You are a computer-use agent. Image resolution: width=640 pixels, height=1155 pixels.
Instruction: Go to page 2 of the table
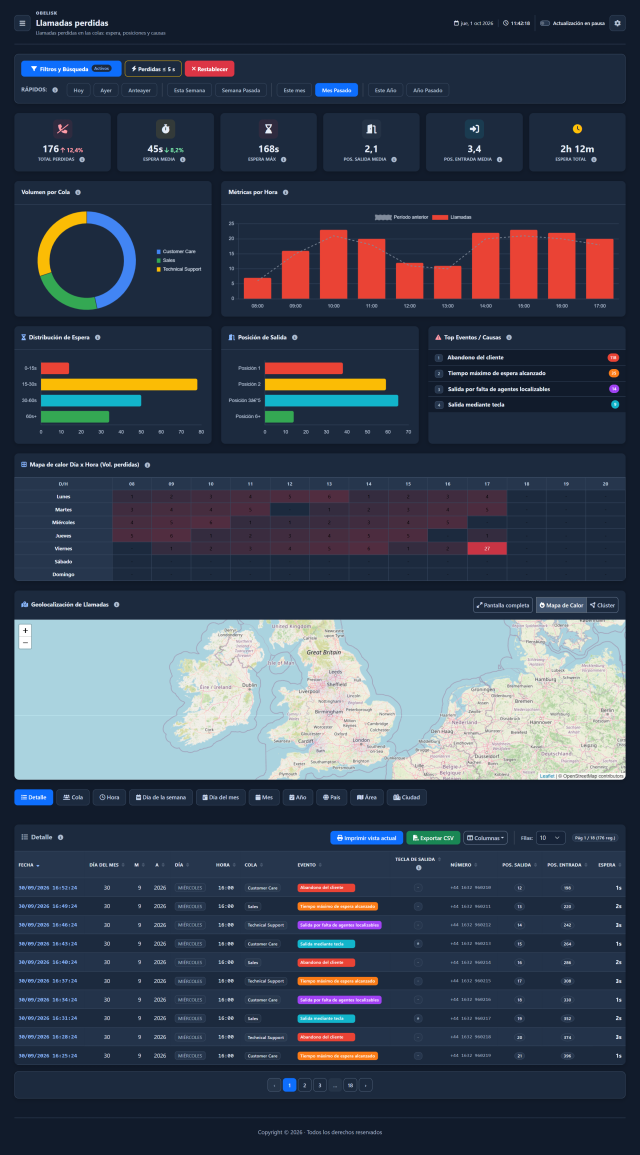point(305,1085)
